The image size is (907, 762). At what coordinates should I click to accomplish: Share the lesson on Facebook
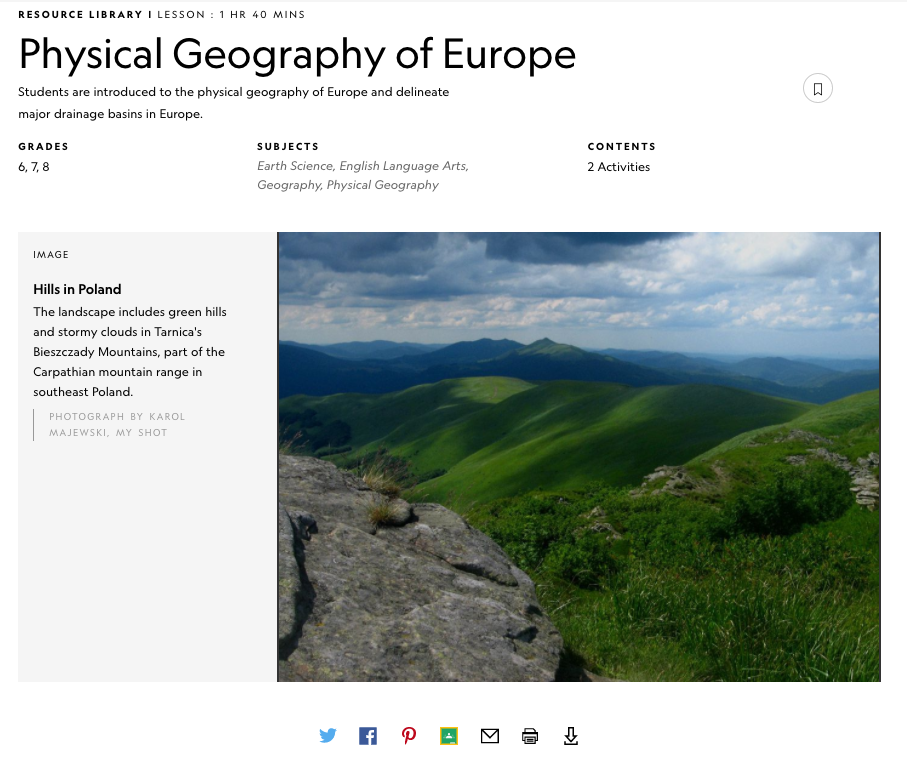point(368,736)
